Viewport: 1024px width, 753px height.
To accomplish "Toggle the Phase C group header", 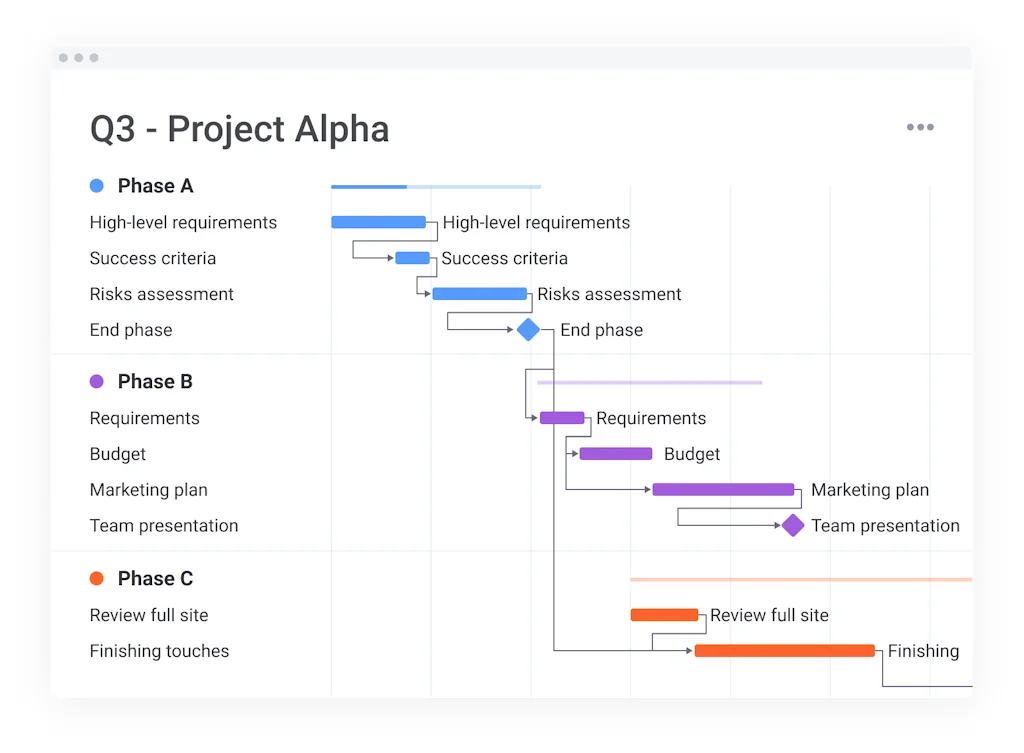I will pyautogui.click(x=155, y=578).
